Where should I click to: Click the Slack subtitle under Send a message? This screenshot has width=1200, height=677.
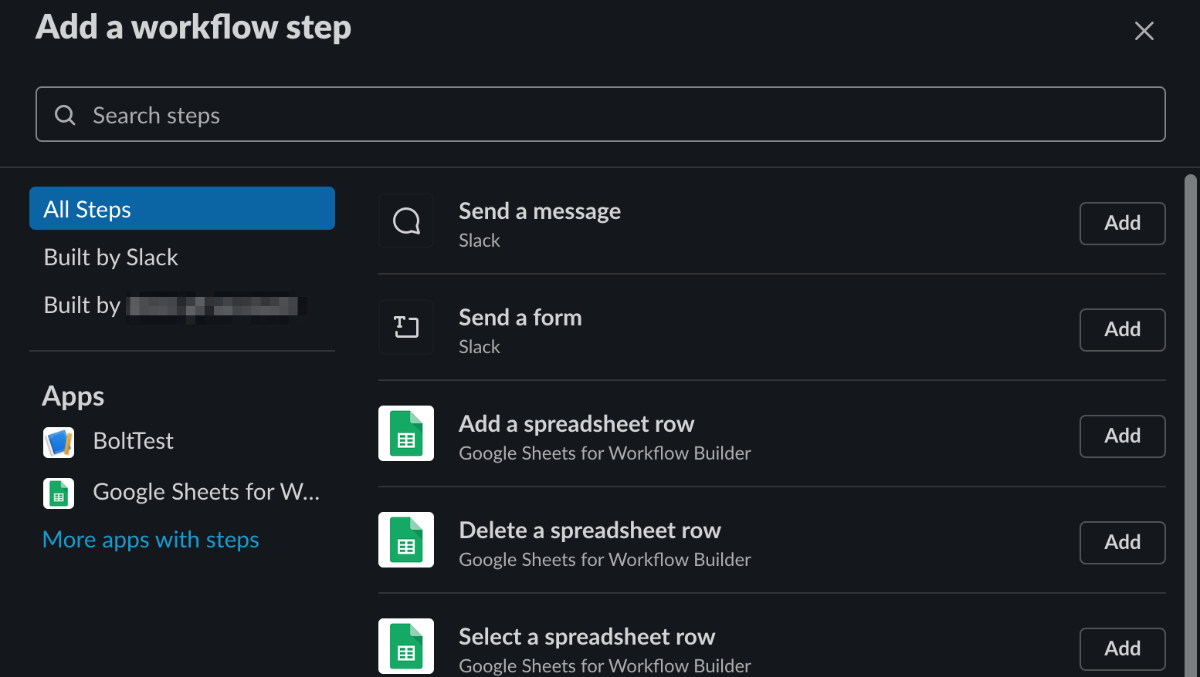pos(480,240)
